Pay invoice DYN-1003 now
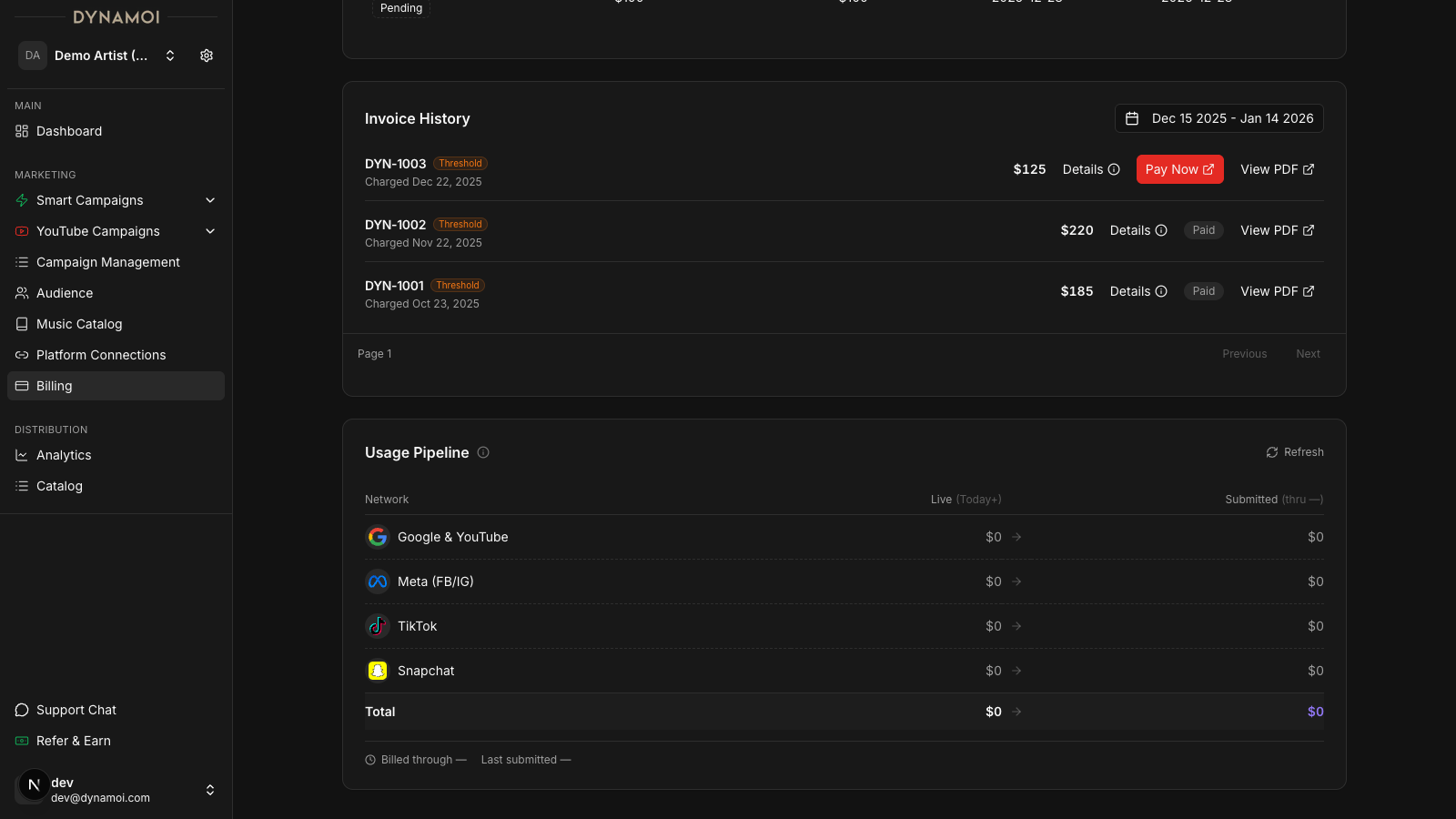 click(x=1179, y=169)
